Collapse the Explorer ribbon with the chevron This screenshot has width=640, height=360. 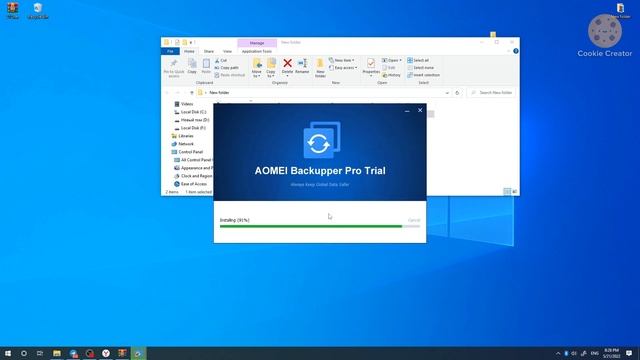click(509, 51)
